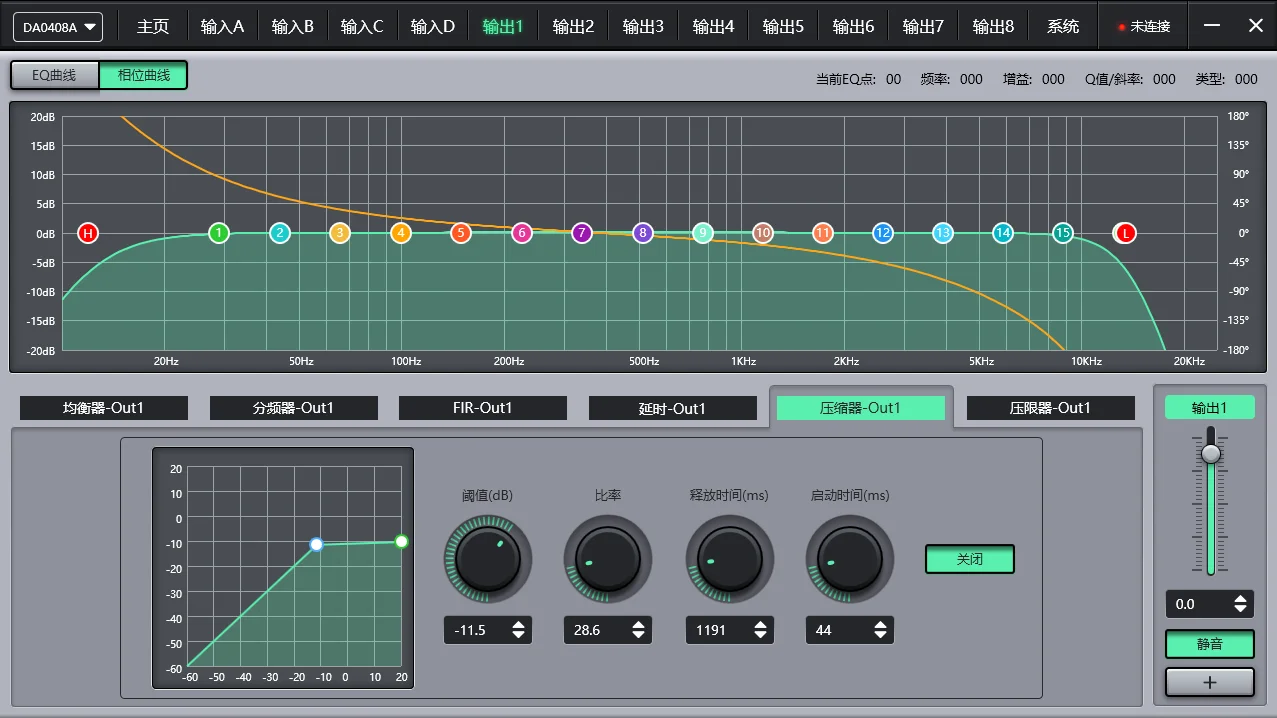Image resolution: width=1277 pixels, height=718 pixels.
Task: Toggle 静音 mute for Output 1
Action: click(x=1209, y=644)
